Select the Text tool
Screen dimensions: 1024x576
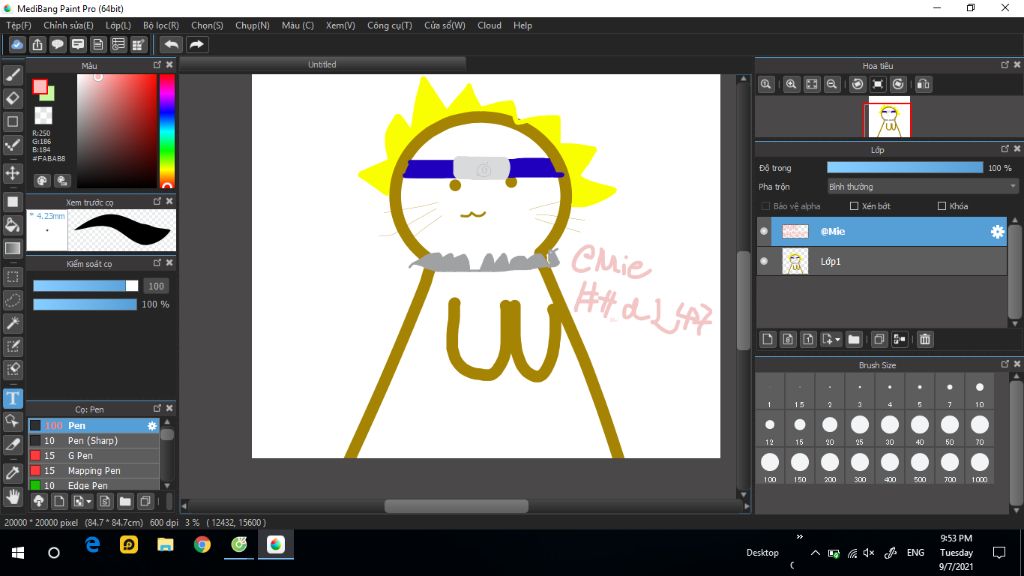pos(12,398)
